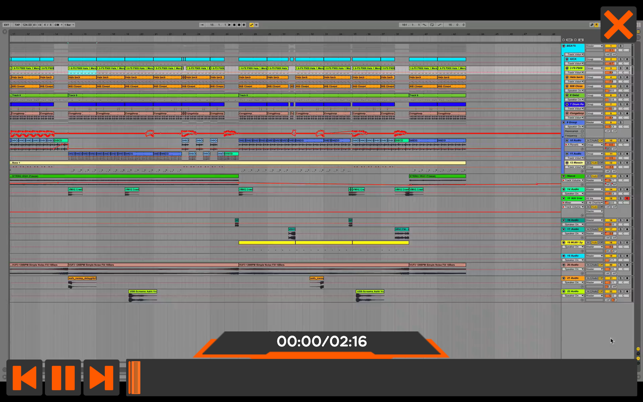Disarm the red record button on 15 808 Snar
The width and height of the screenshot is (643, 402).
pos(627,198)
